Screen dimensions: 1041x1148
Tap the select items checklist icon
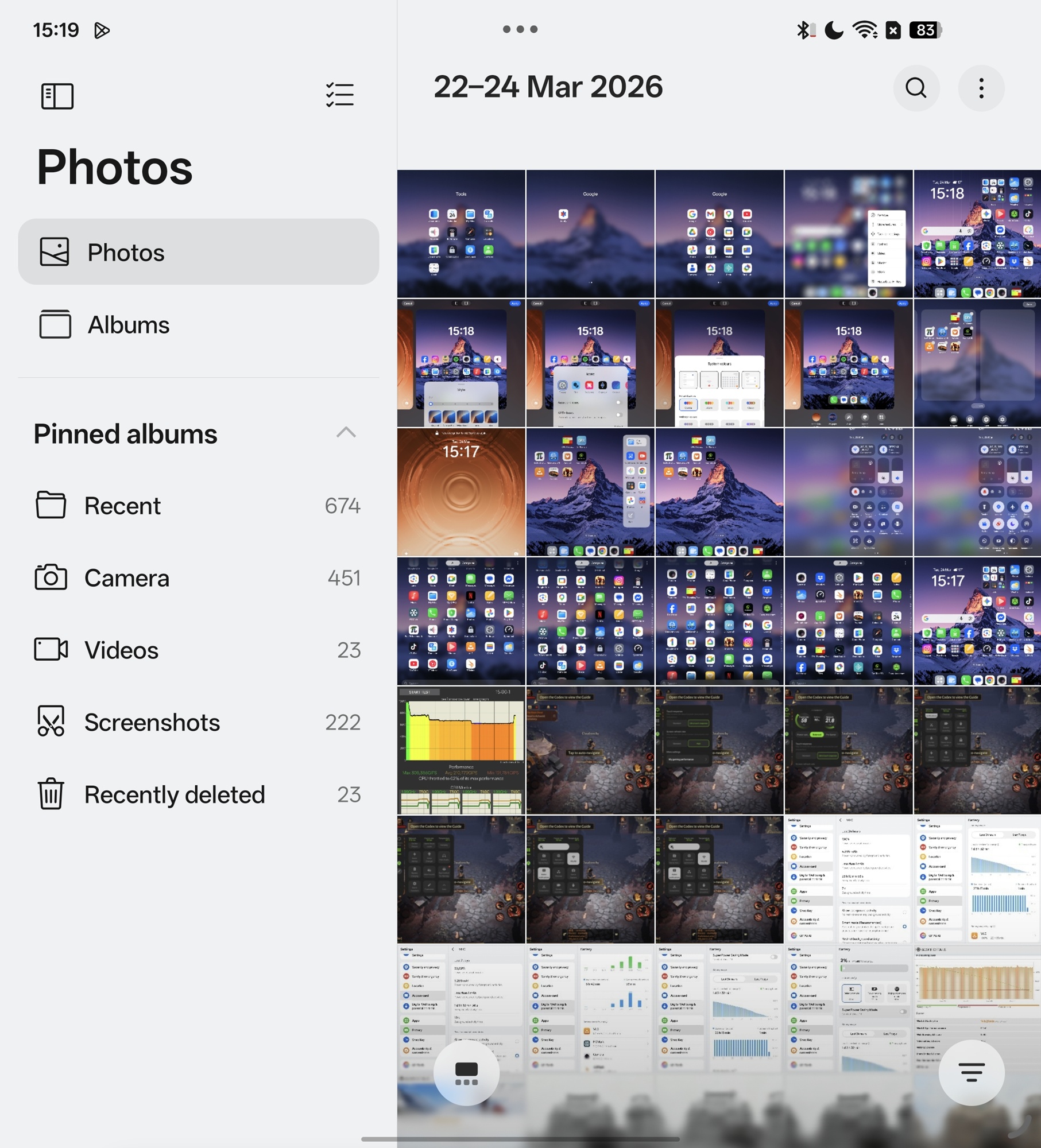click(x=339, y=95)
